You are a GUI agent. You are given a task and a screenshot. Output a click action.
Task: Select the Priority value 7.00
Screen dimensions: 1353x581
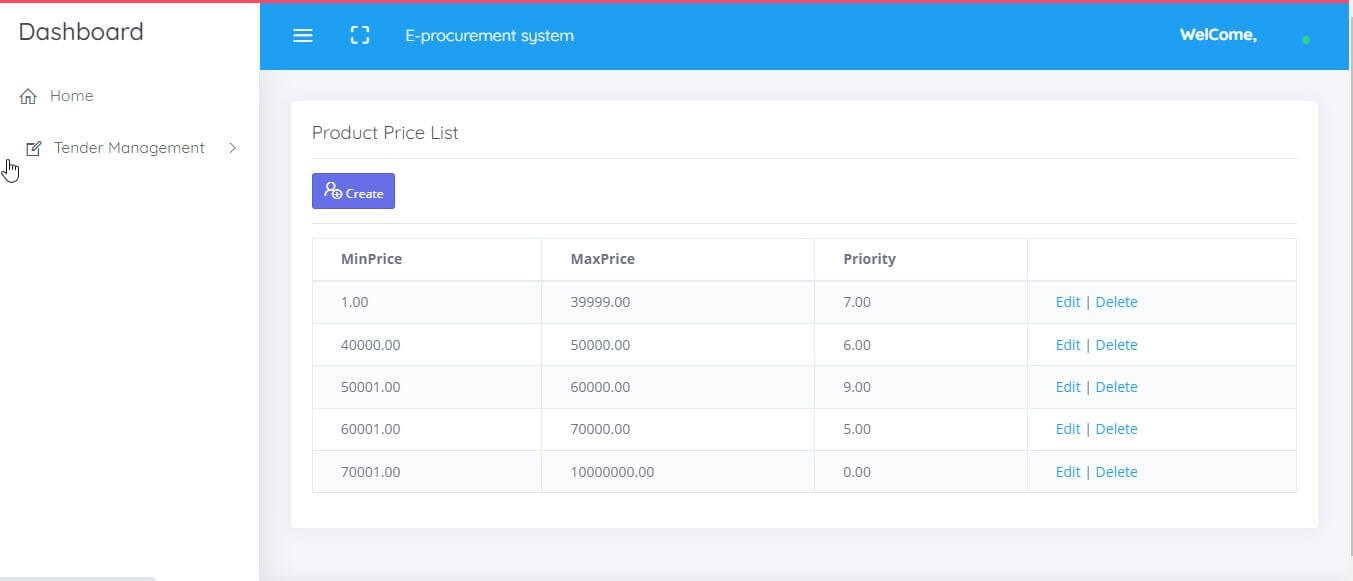857,302
